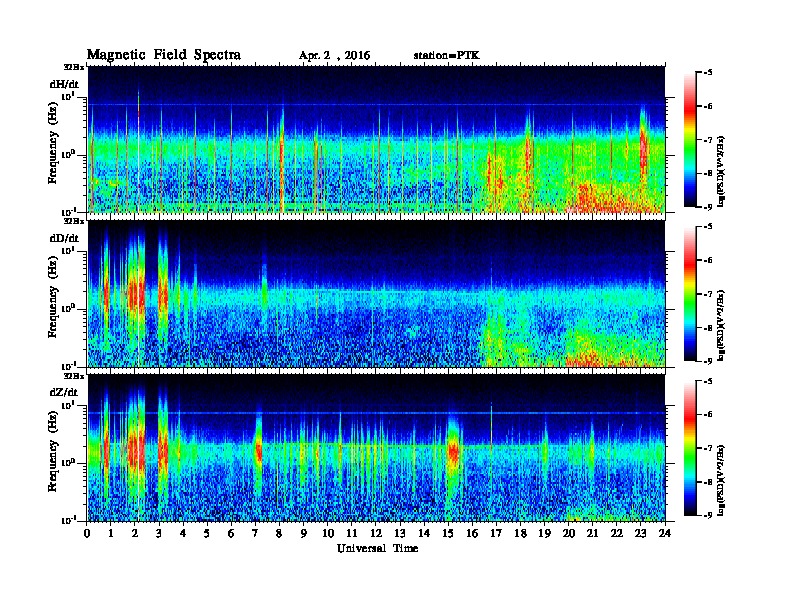Click hour tick label "3" on time axis
This screenshot has width=792, height=612.
pyautogui.click(x=159, y=533)
